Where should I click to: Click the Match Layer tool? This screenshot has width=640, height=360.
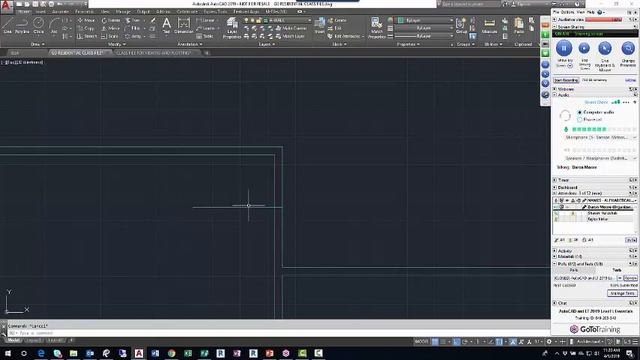coord(290,36)
